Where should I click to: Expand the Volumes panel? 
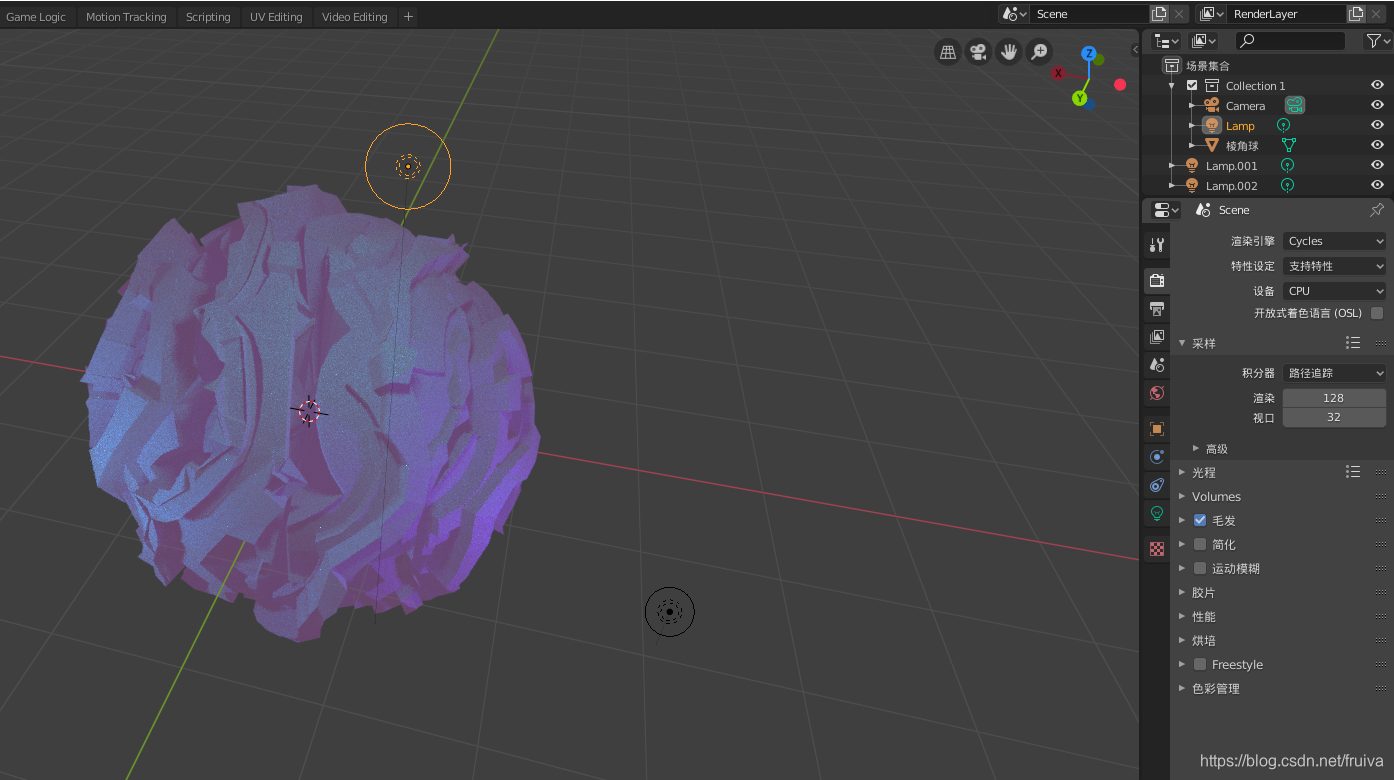(x=1182, y=496)
